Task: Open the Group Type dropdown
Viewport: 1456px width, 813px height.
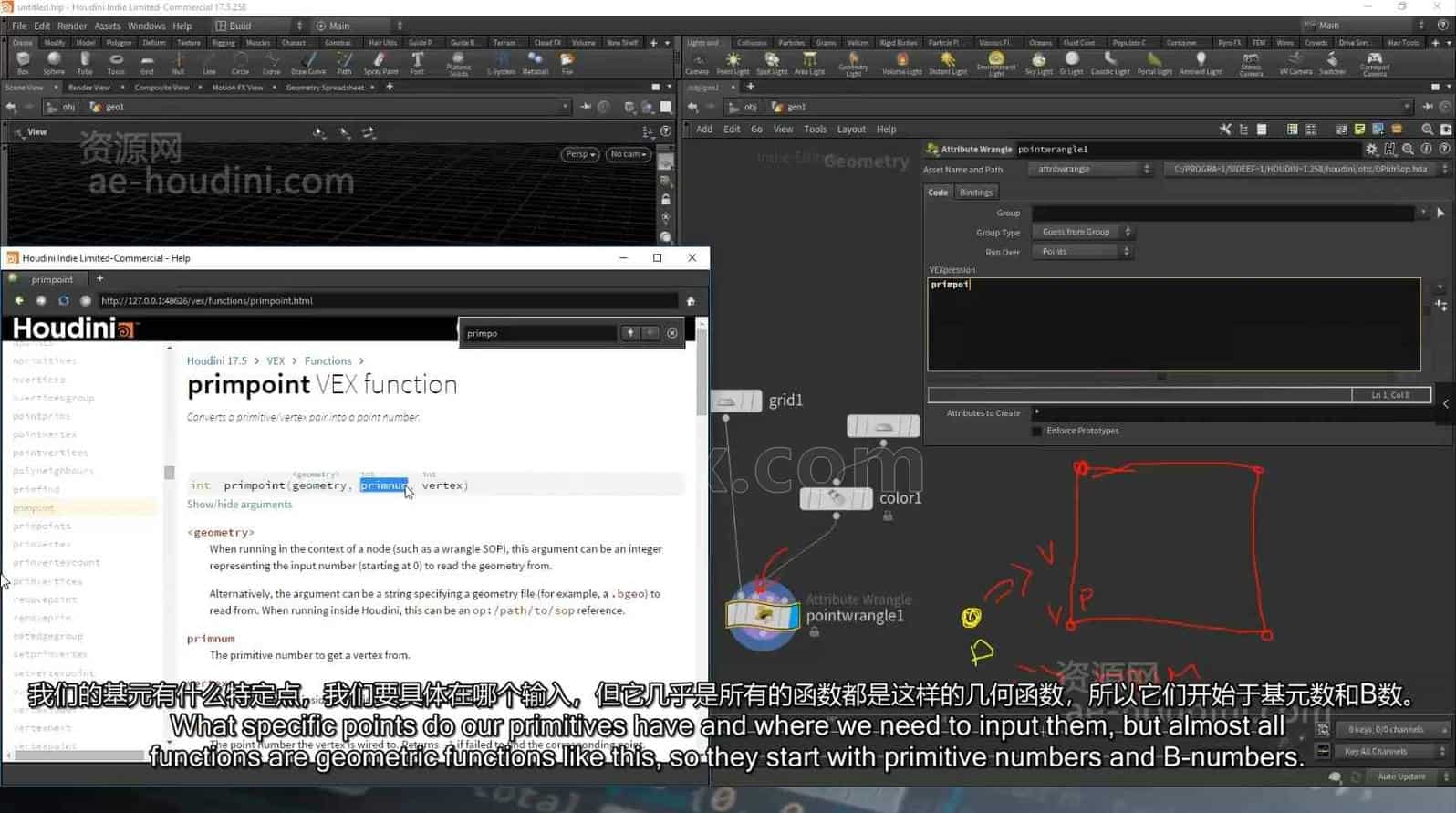Action: click(x=1082, y=232)
